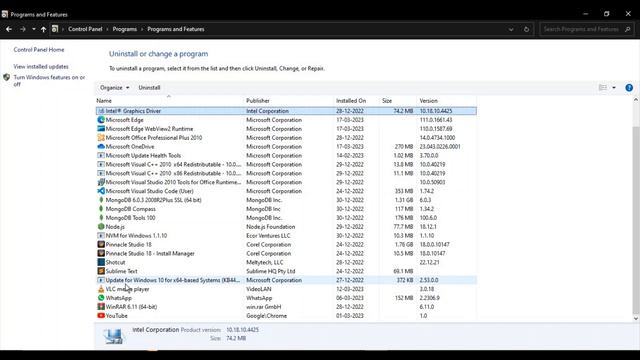Sort by the Installed On column header
The height and width of the screenshot is (360, 640).
tap(357, 100)
